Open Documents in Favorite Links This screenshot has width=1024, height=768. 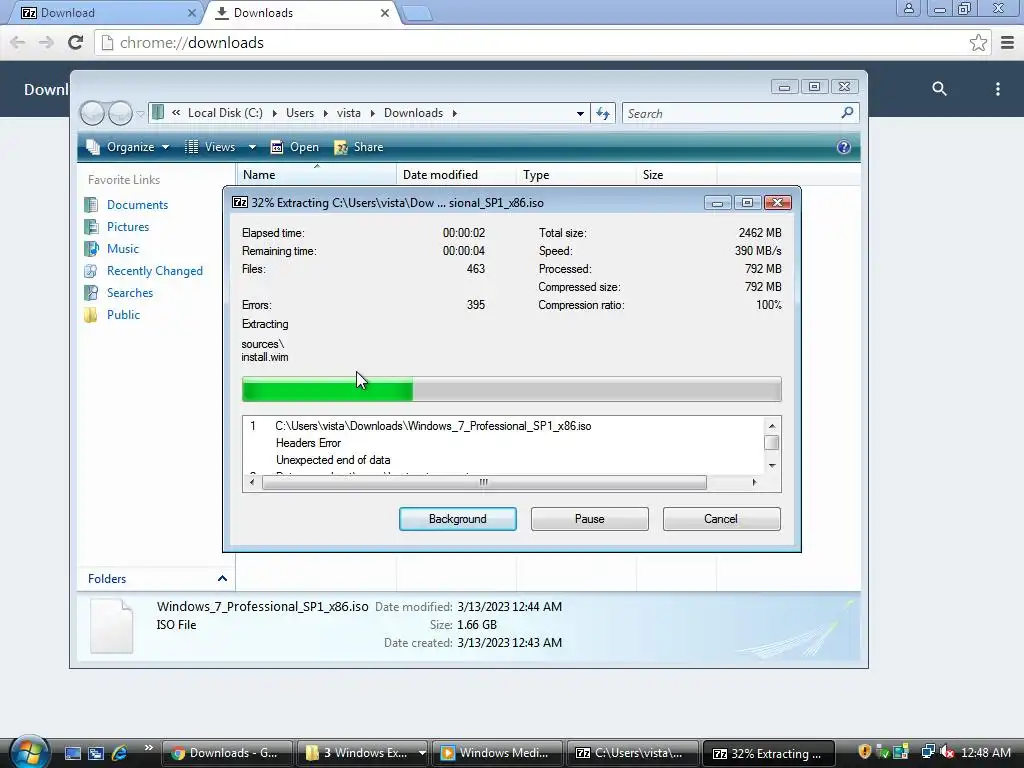tap(137, 204)
